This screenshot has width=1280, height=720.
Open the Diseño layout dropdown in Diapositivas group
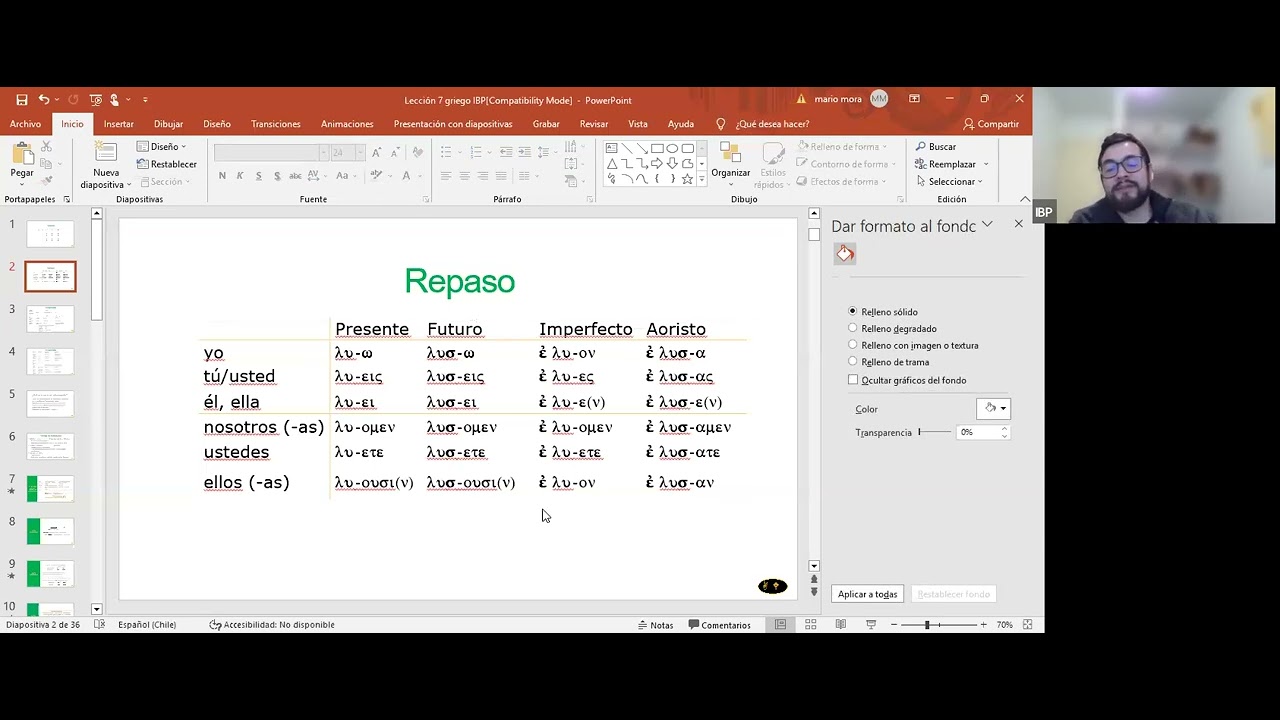(162, 147)
